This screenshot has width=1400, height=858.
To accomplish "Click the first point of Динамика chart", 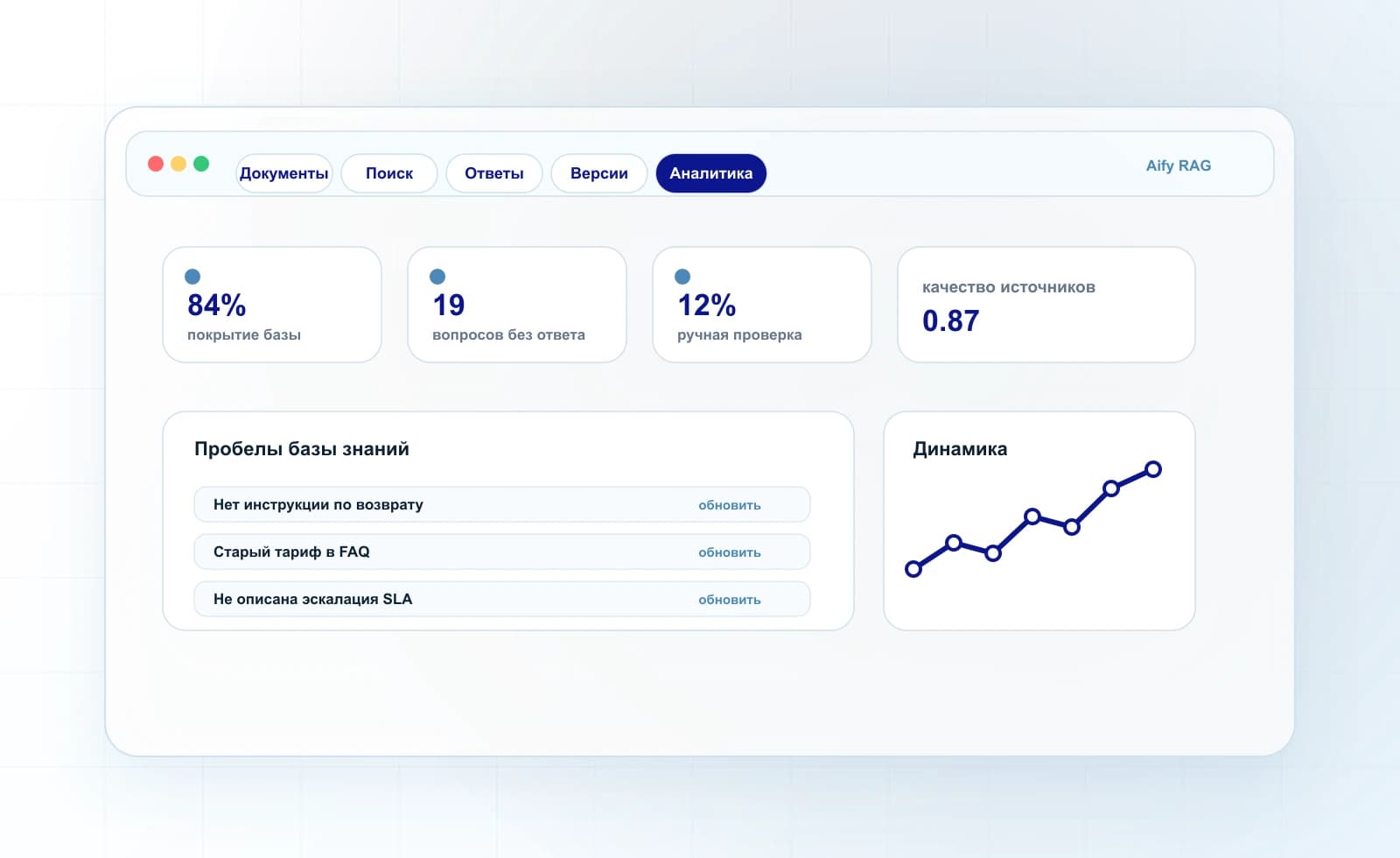I will point(913,569).
